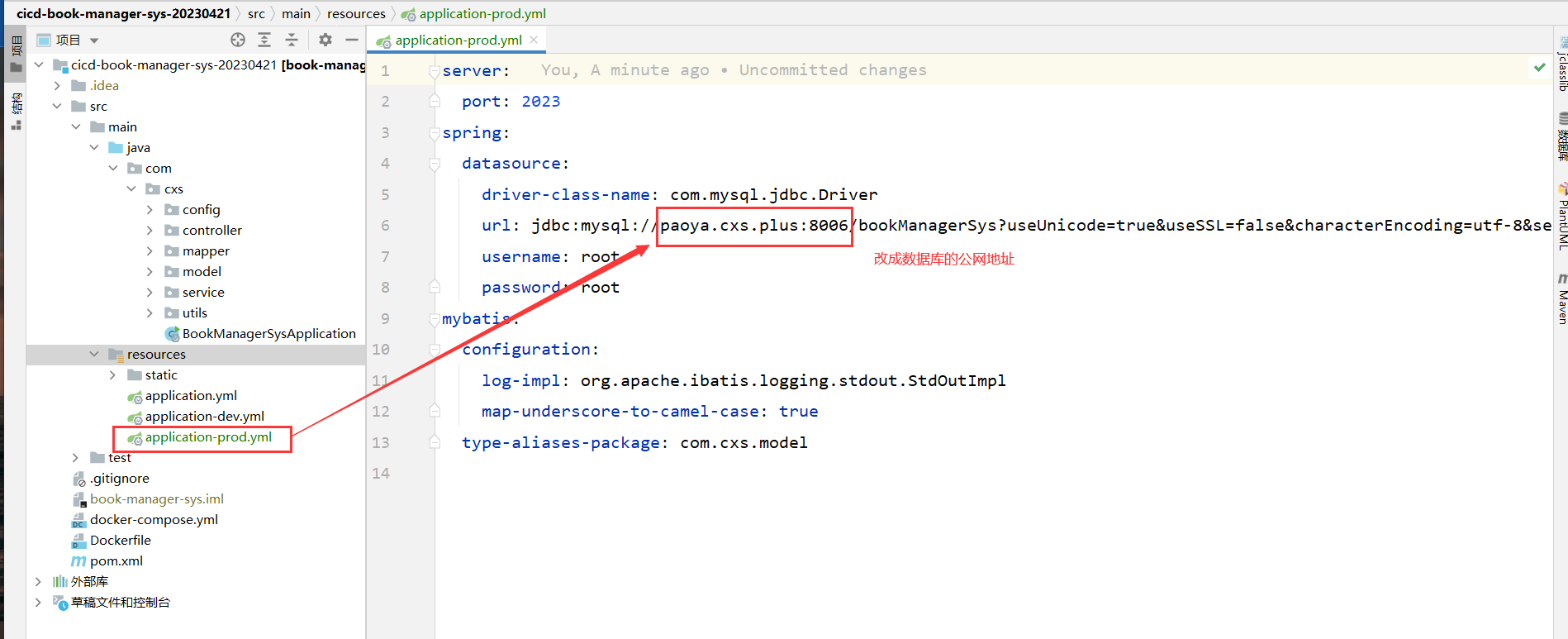Viewport: 1568px width, 639px height.
Task: Open the Maven tool window
Action: [1562, 300]
